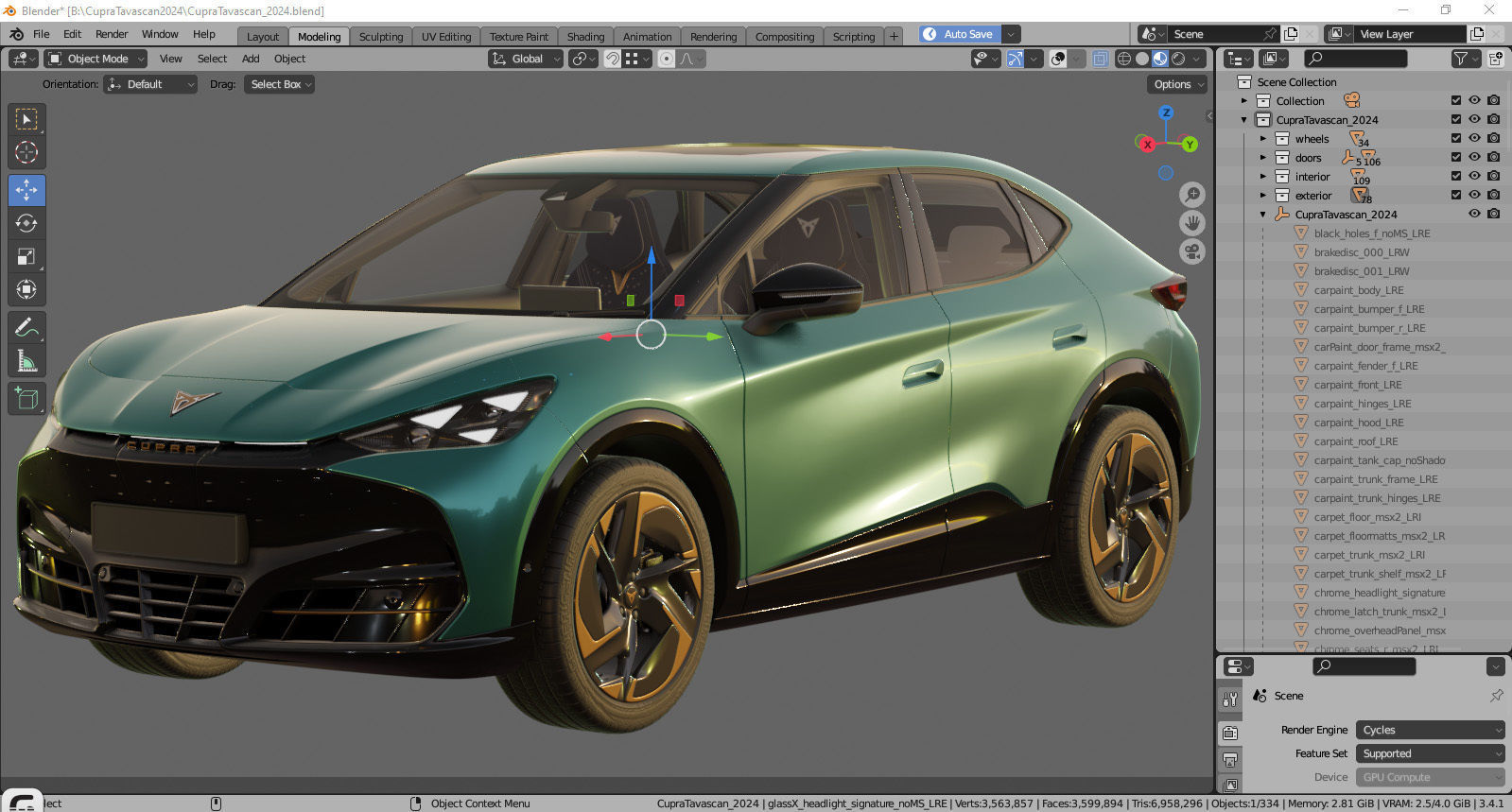This screenshot has width=1512, height=812.
Task: Open the Orientation Default dropdown
Action: click(151, 84)
